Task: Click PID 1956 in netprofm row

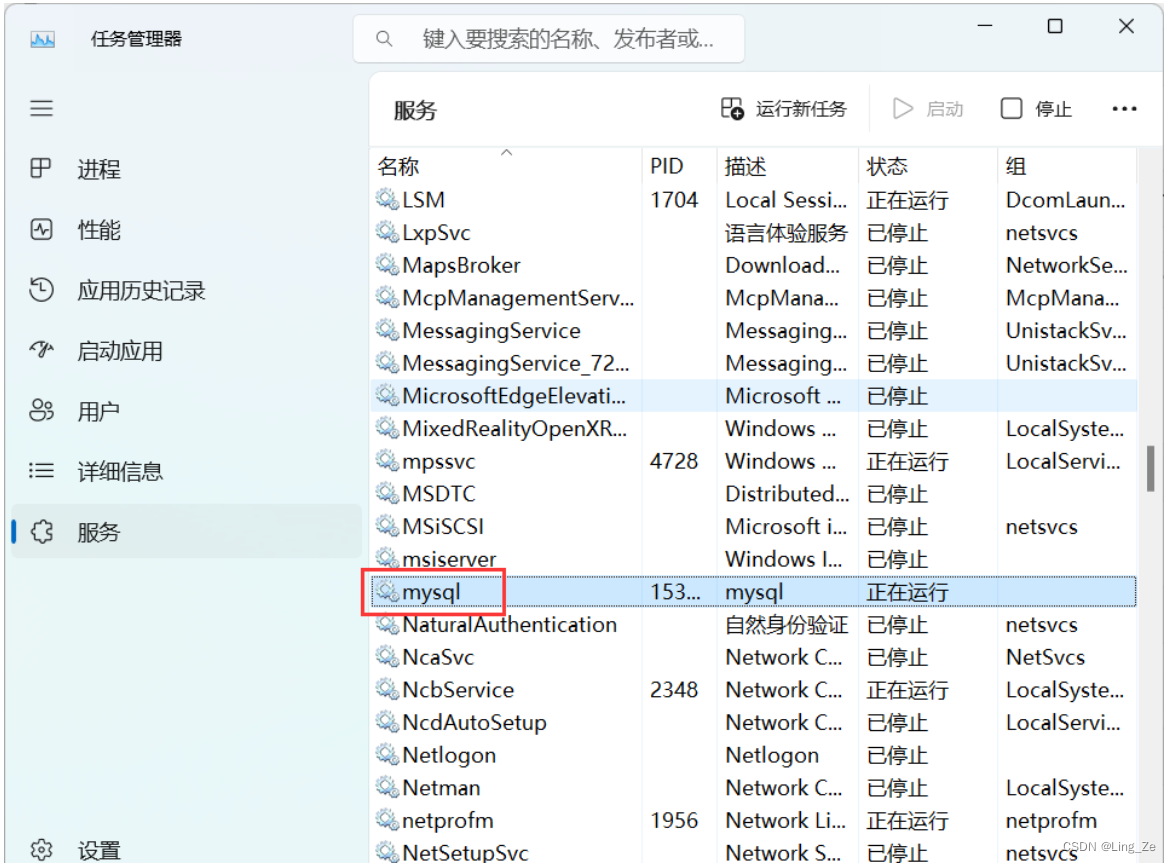Action: [674, 820]
